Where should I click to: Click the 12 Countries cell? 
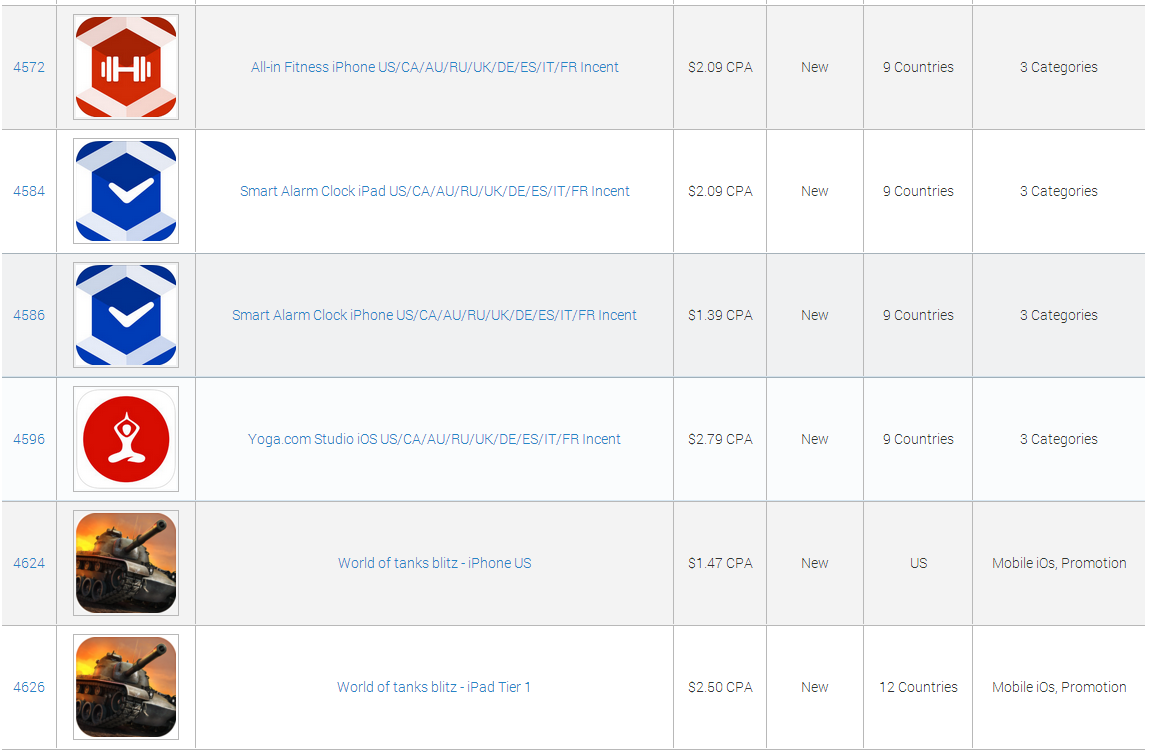pos(918,687)
